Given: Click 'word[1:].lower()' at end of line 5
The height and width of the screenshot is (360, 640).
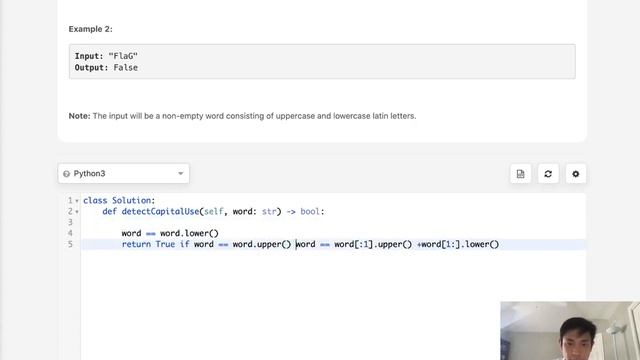Looking at the screenshot, I should pyautogui.click(x=460, y=244).
